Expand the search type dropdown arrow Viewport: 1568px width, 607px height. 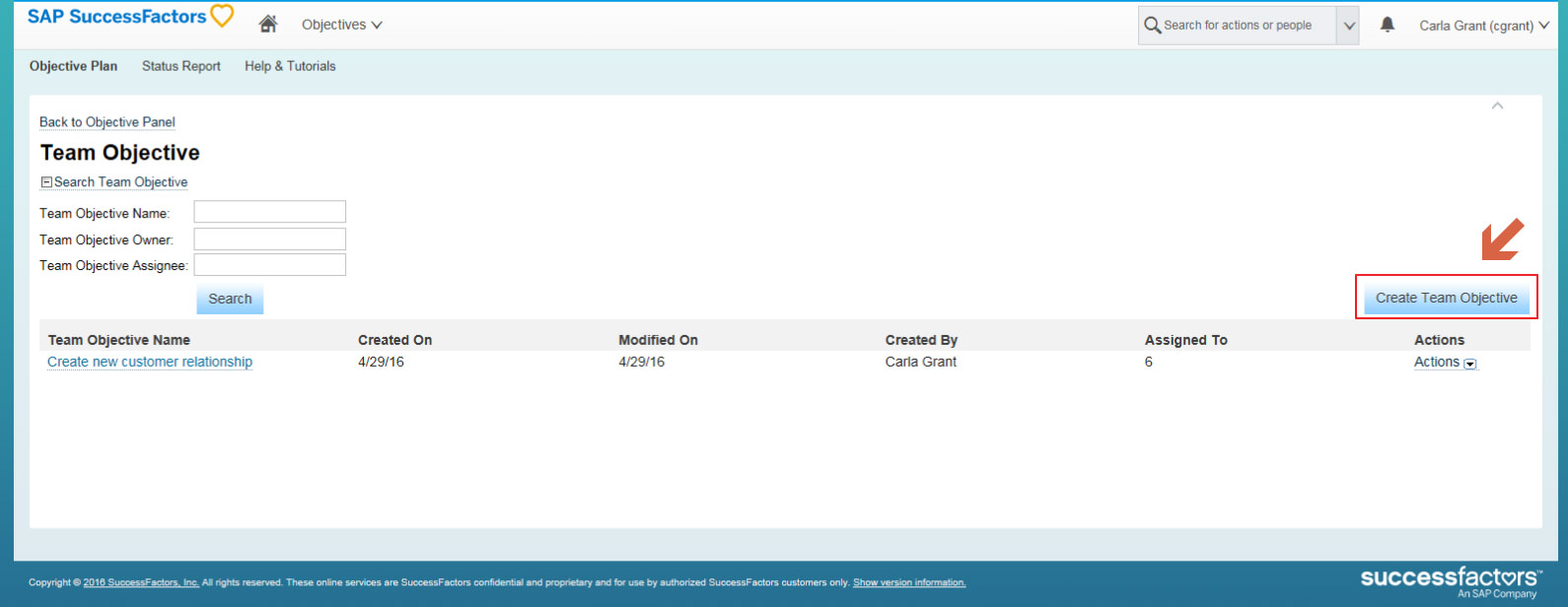(1348, 26)
